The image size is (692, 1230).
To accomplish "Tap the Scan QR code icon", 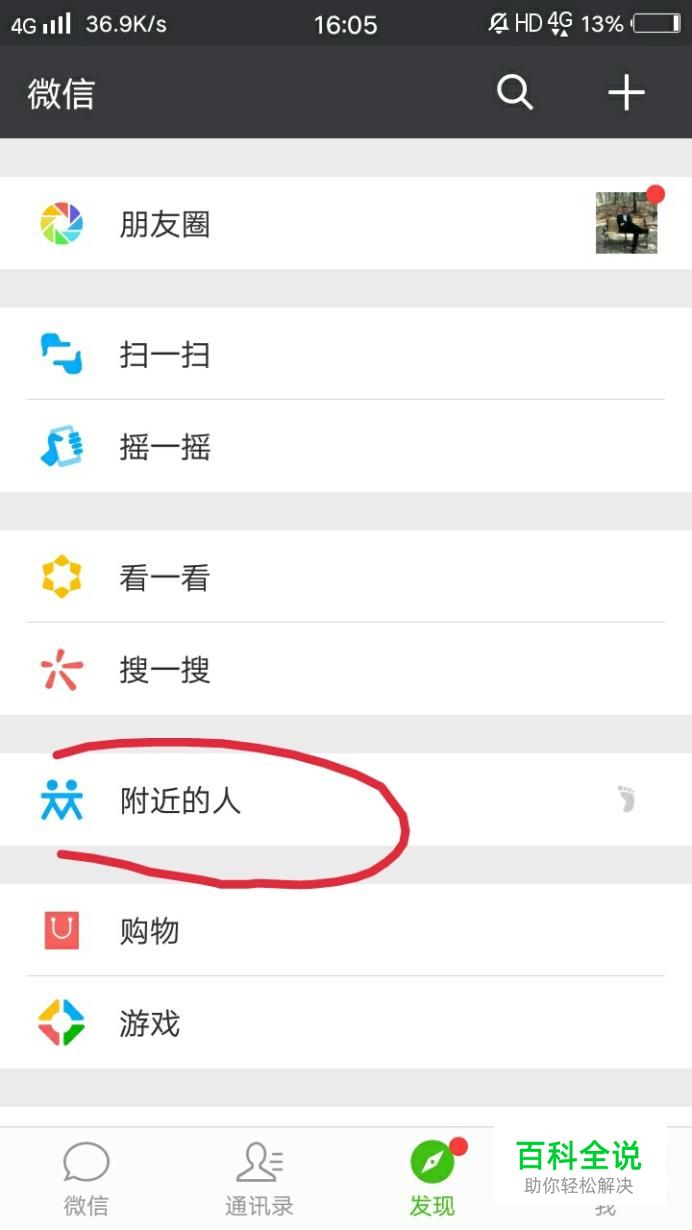I will click(x=61, y=355).
